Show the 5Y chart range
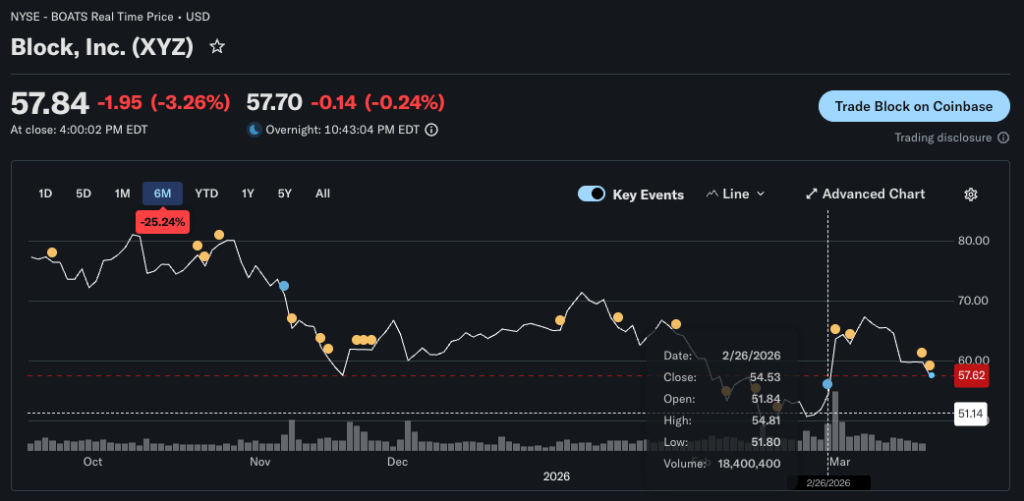Screen dimensions: 1024x501 pos(285,193)
